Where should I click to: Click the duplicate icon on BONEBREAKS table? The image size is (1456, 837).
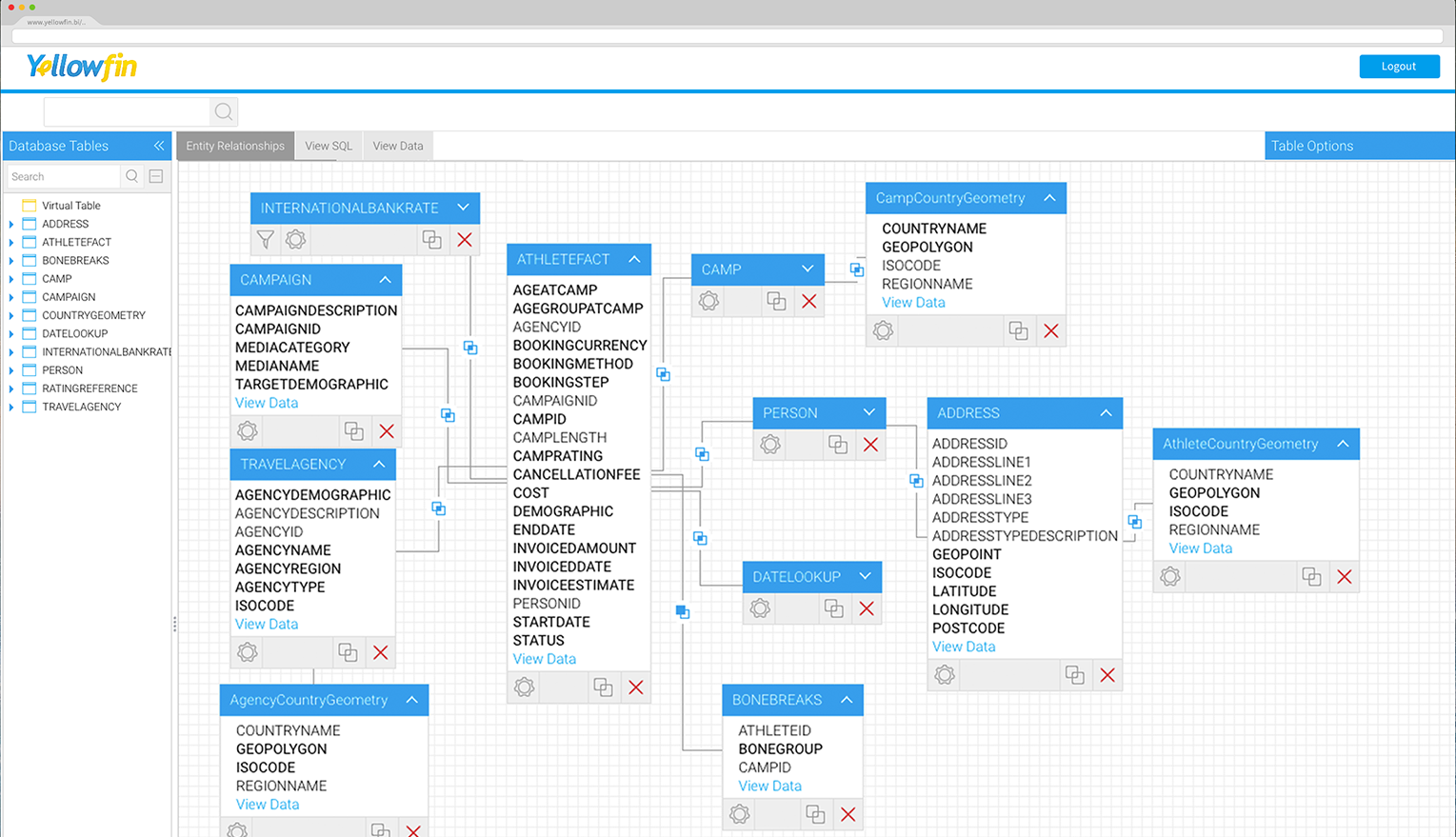point(815,814)
